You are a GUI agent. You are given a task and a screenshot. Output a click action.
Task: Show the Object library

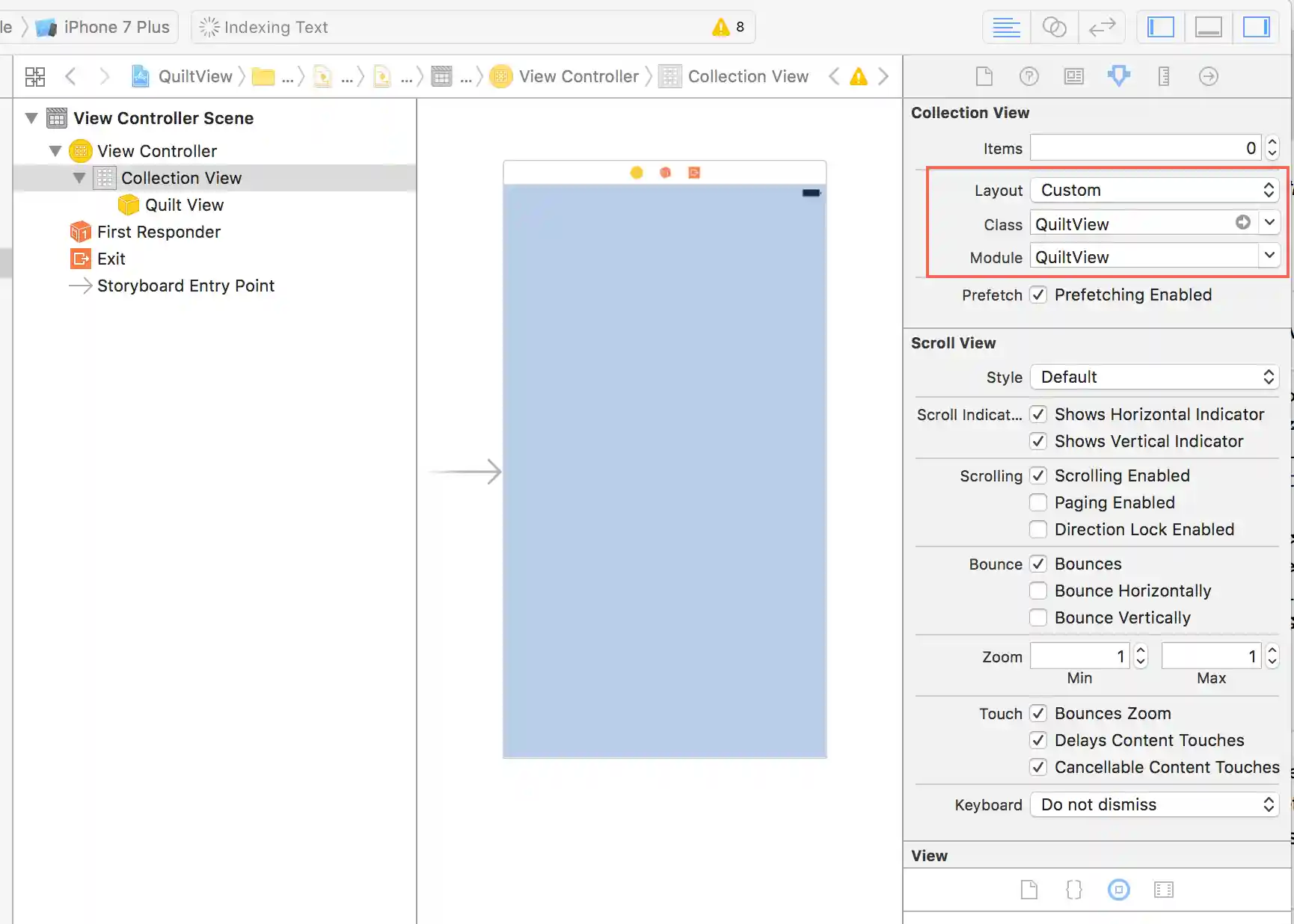1118,890
